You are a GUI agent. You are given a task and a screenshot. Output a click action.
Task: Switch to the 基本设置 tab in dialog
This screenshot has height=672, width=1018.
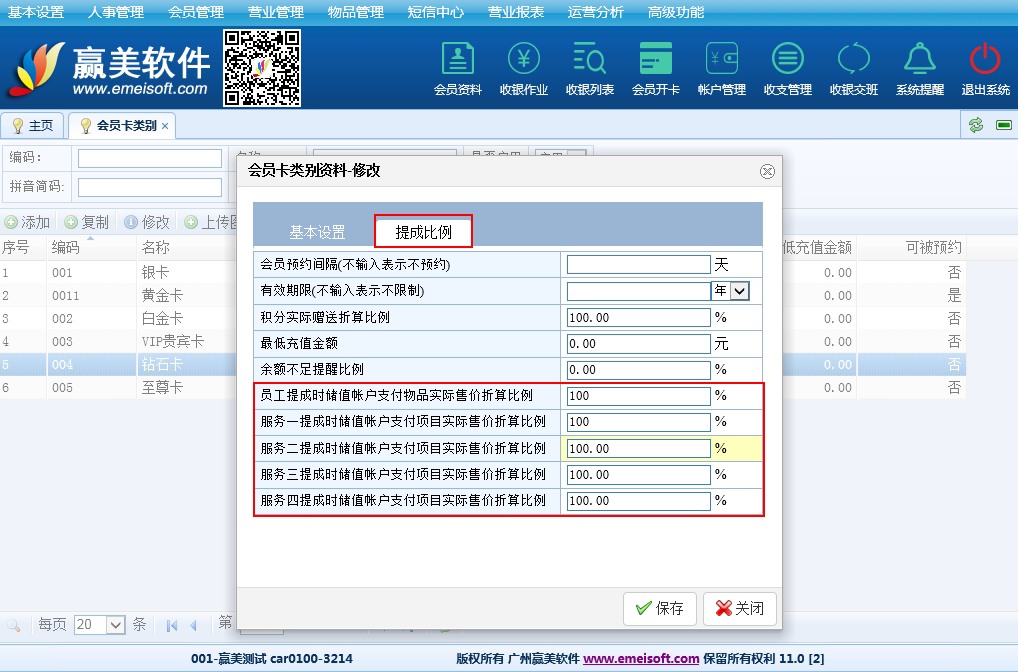click(317, 232)
